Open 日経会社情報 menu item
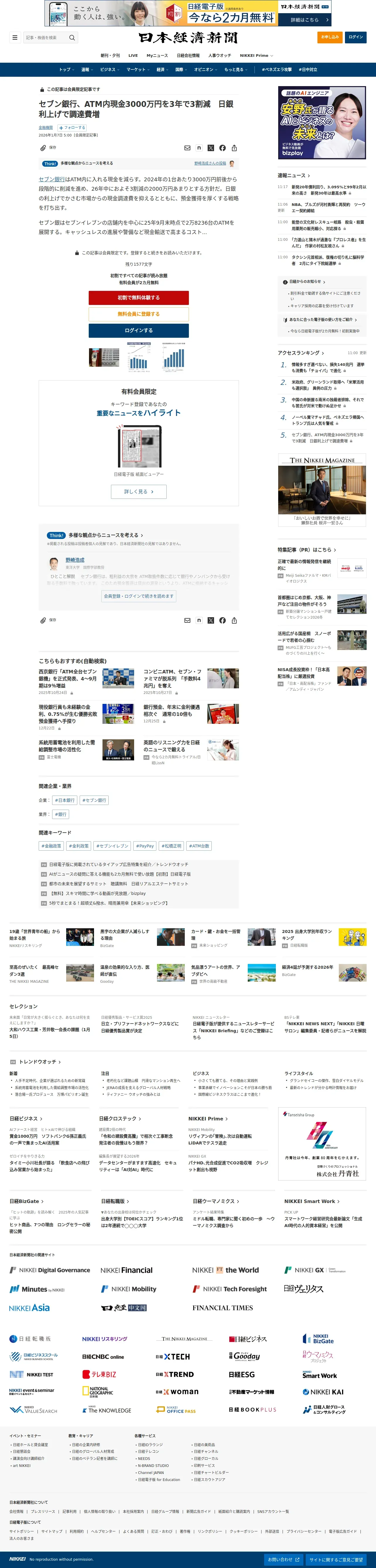The height and width of the screenshot is (1568, 376). click(x=188, y=55)
